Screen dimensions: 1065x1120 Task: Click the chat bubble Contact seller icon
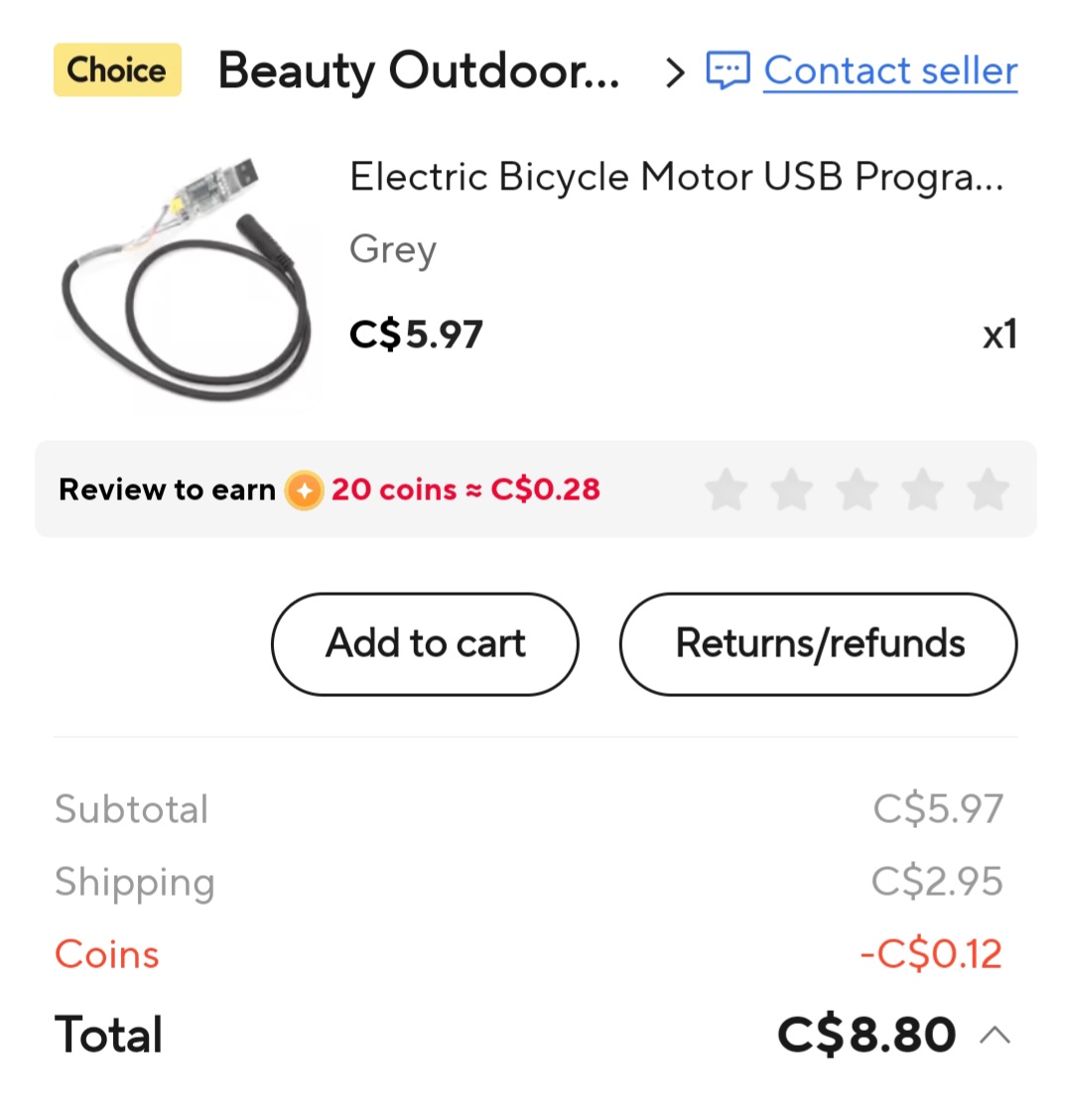coord(728,71)
